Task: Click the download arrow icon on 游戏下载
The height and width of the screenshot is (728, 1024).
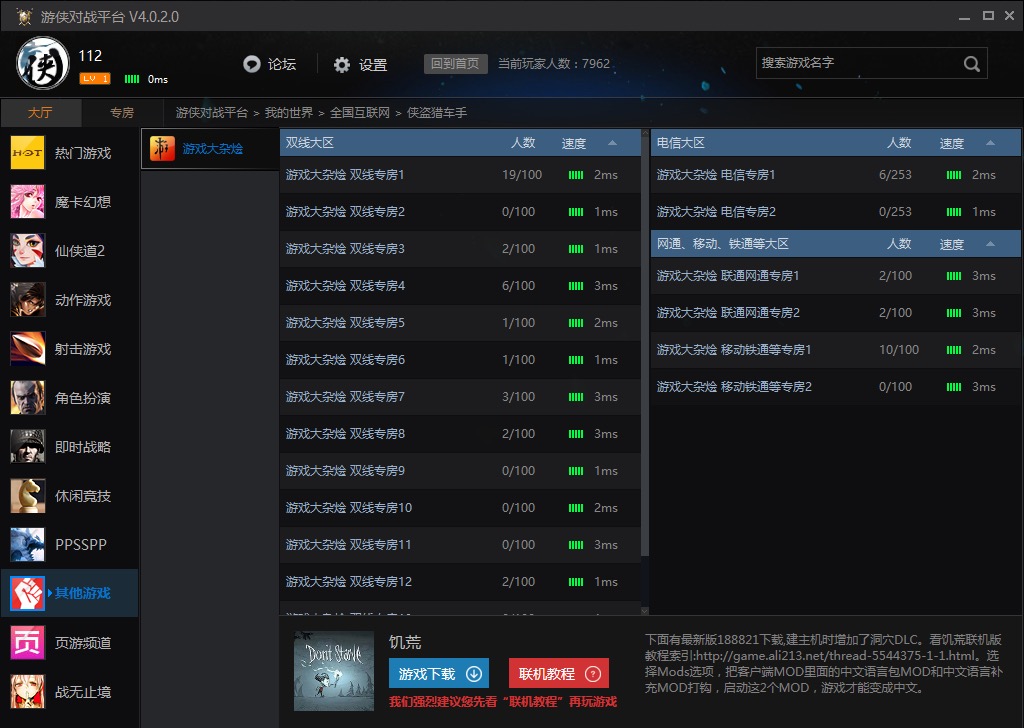Action: click(x=473, y=674)
